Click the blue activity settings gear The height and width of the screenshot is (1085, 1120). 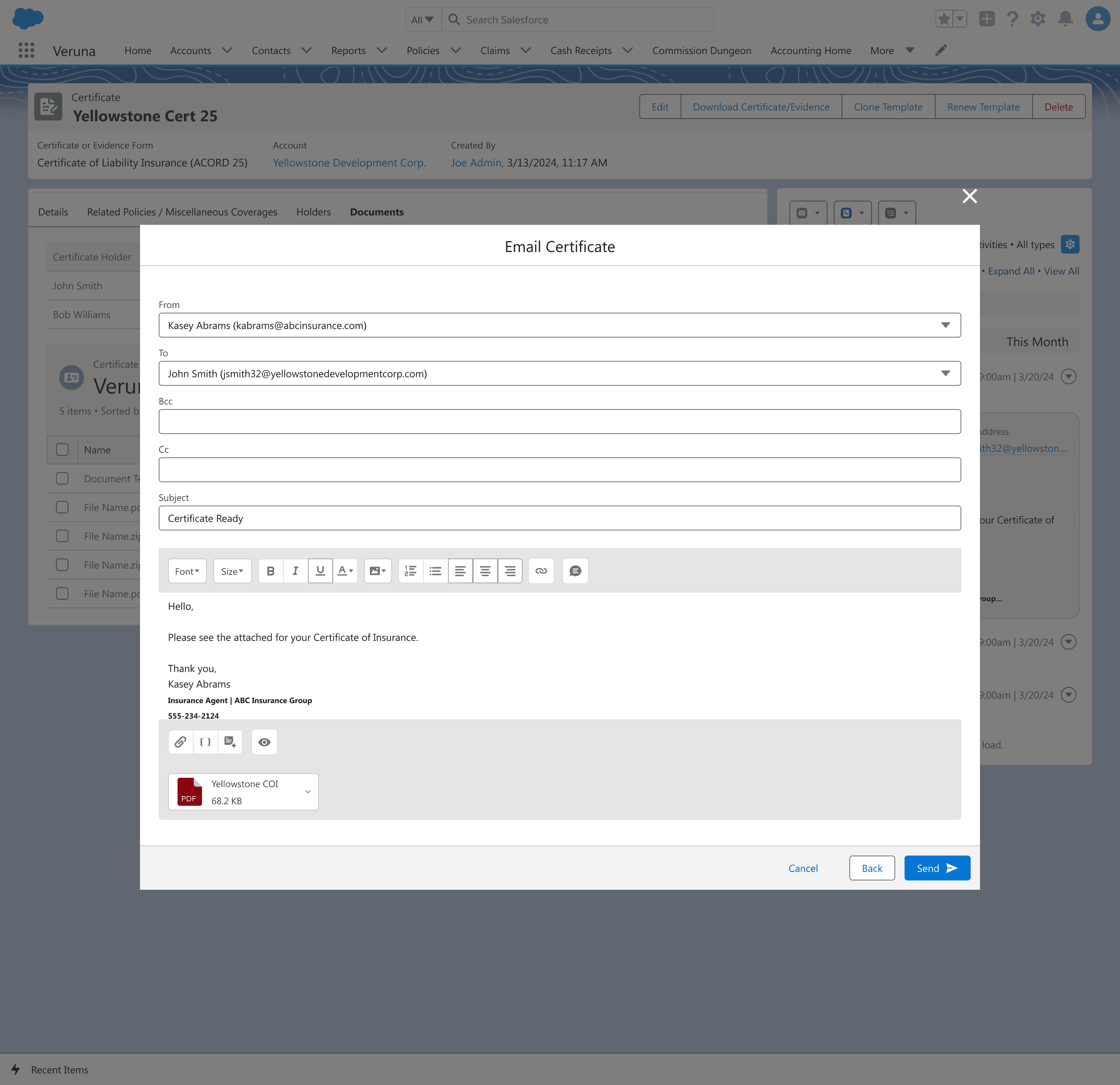point(1070,244)
